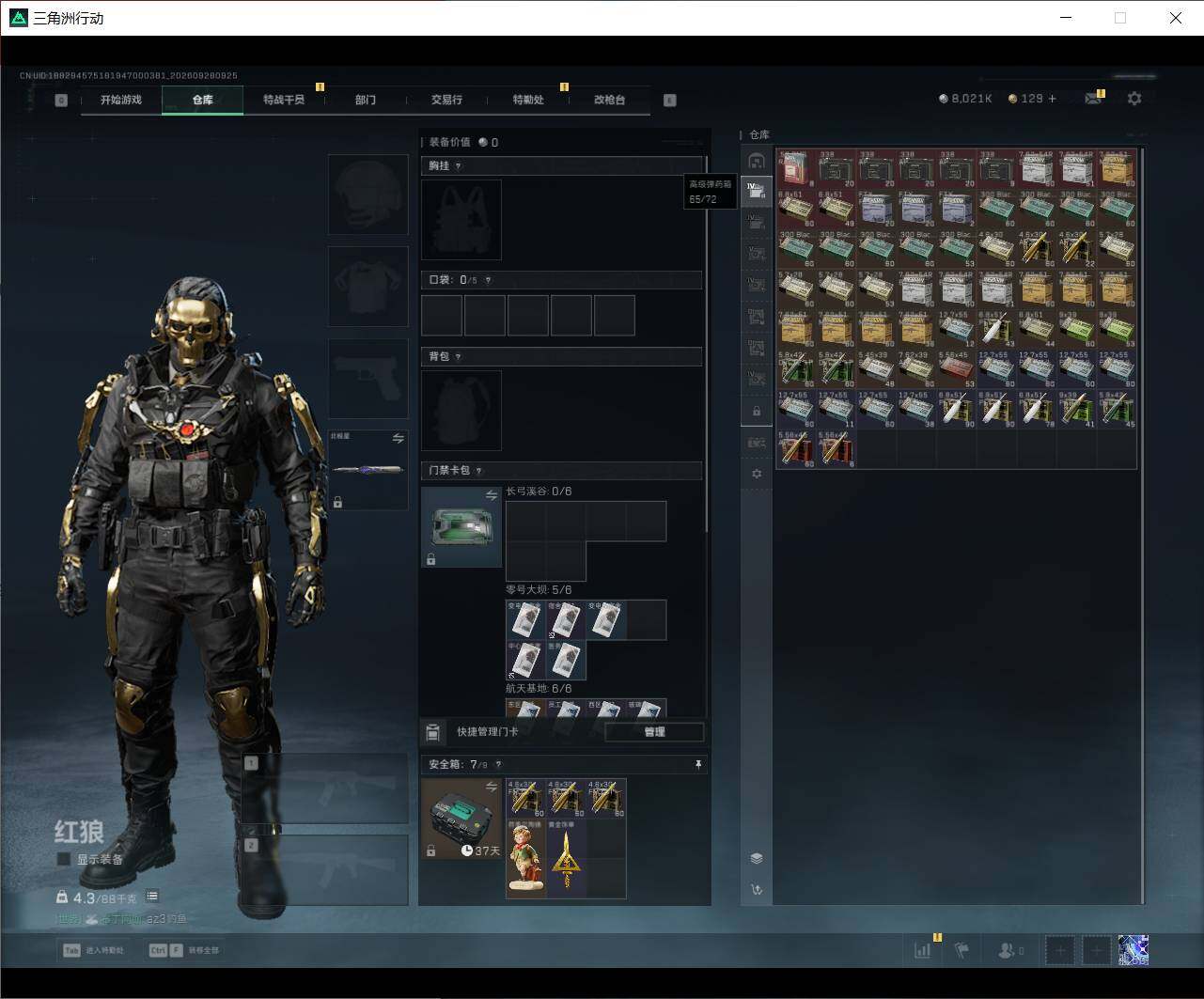
Task: Click the player avatar in bottom bar
Action: (1134, 950)
